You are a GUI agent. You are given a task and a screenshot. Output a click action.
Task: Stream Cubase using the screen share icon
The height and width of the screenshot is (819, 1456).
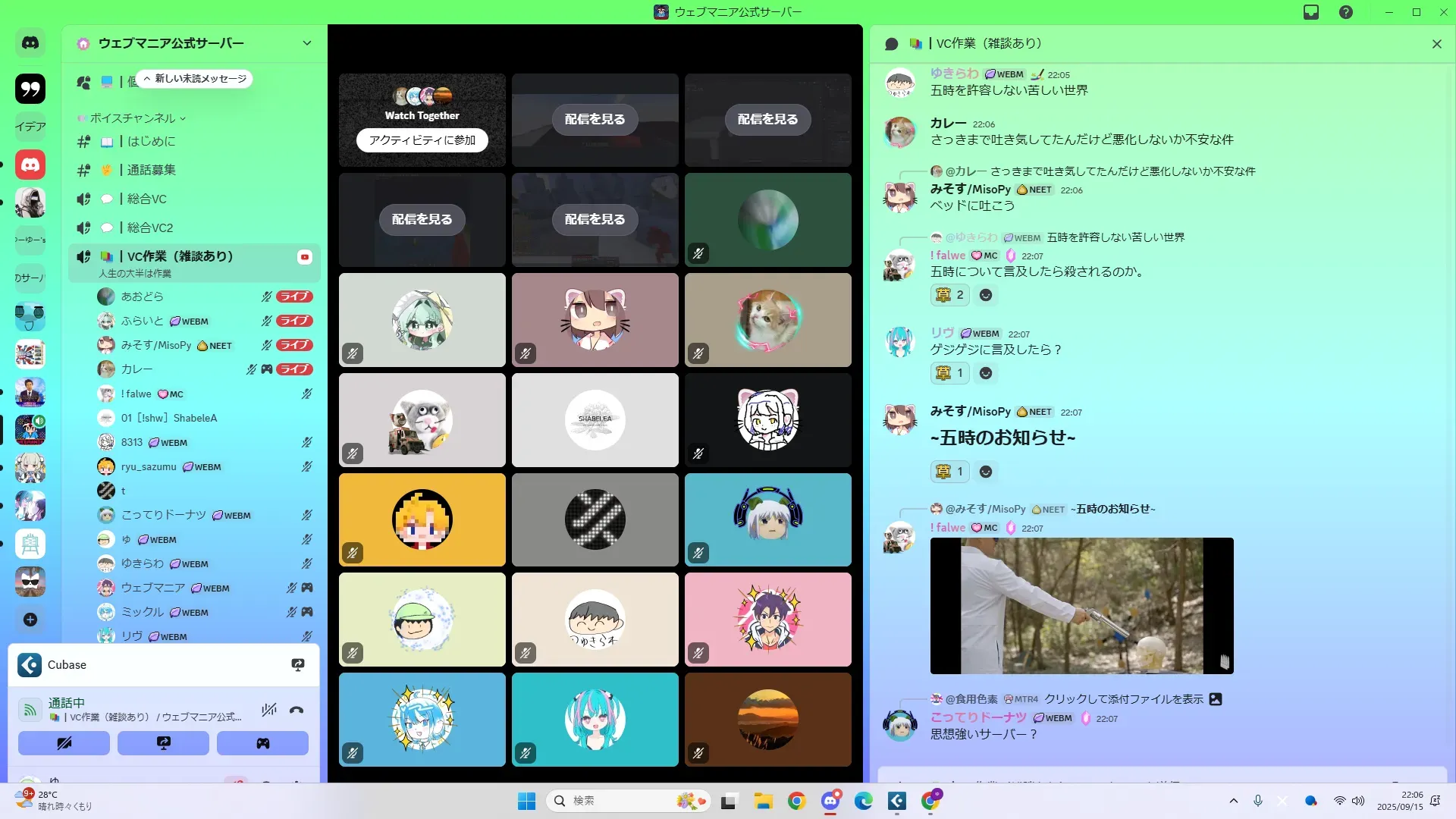coord(298,665)
